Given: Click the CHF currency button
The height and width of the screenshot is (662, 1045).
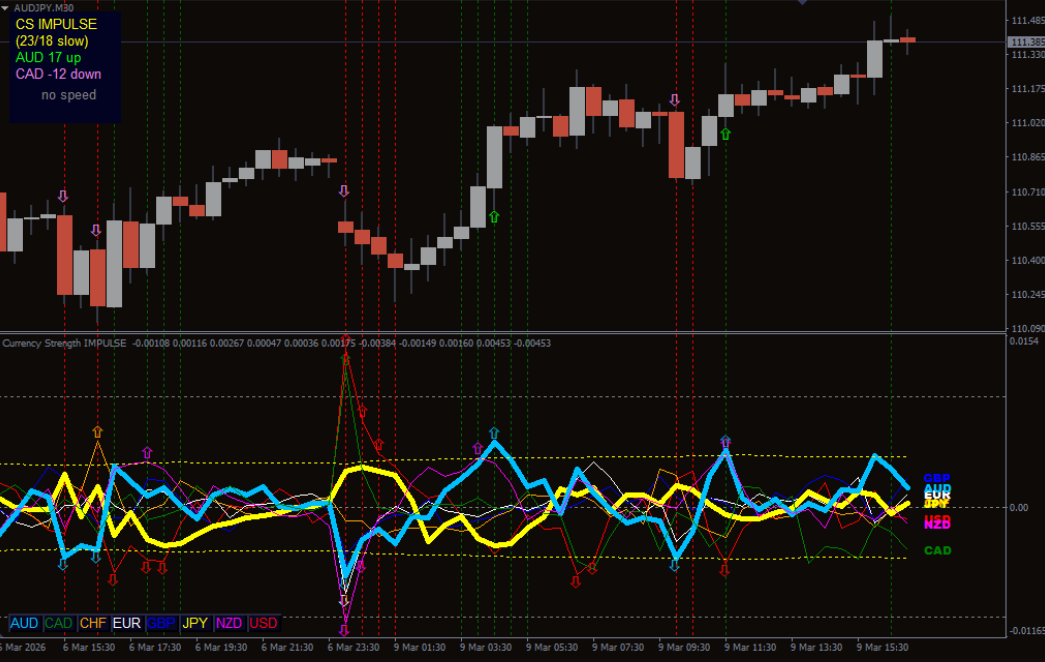Looking at the screenshot, I should pyautogui.click(x=93, y=623).
